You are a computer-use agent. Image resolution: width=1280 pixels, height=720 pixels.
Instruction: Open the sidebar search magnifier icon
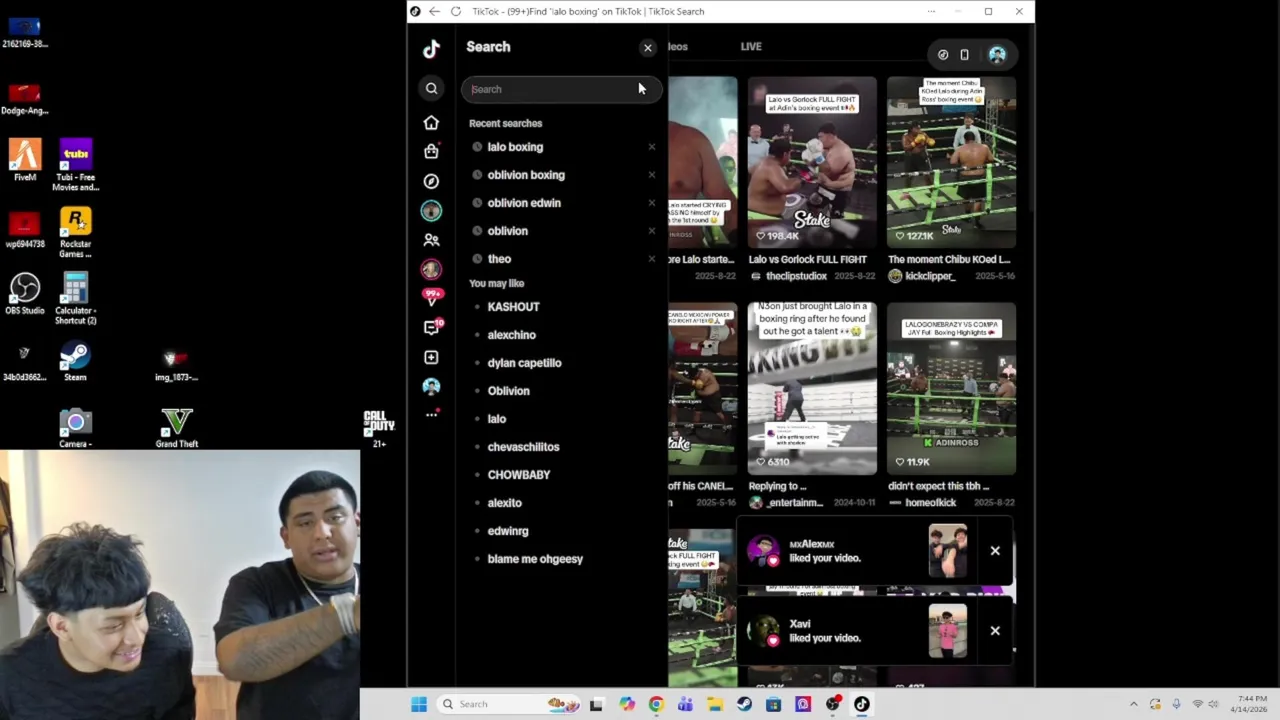(431, 89)
